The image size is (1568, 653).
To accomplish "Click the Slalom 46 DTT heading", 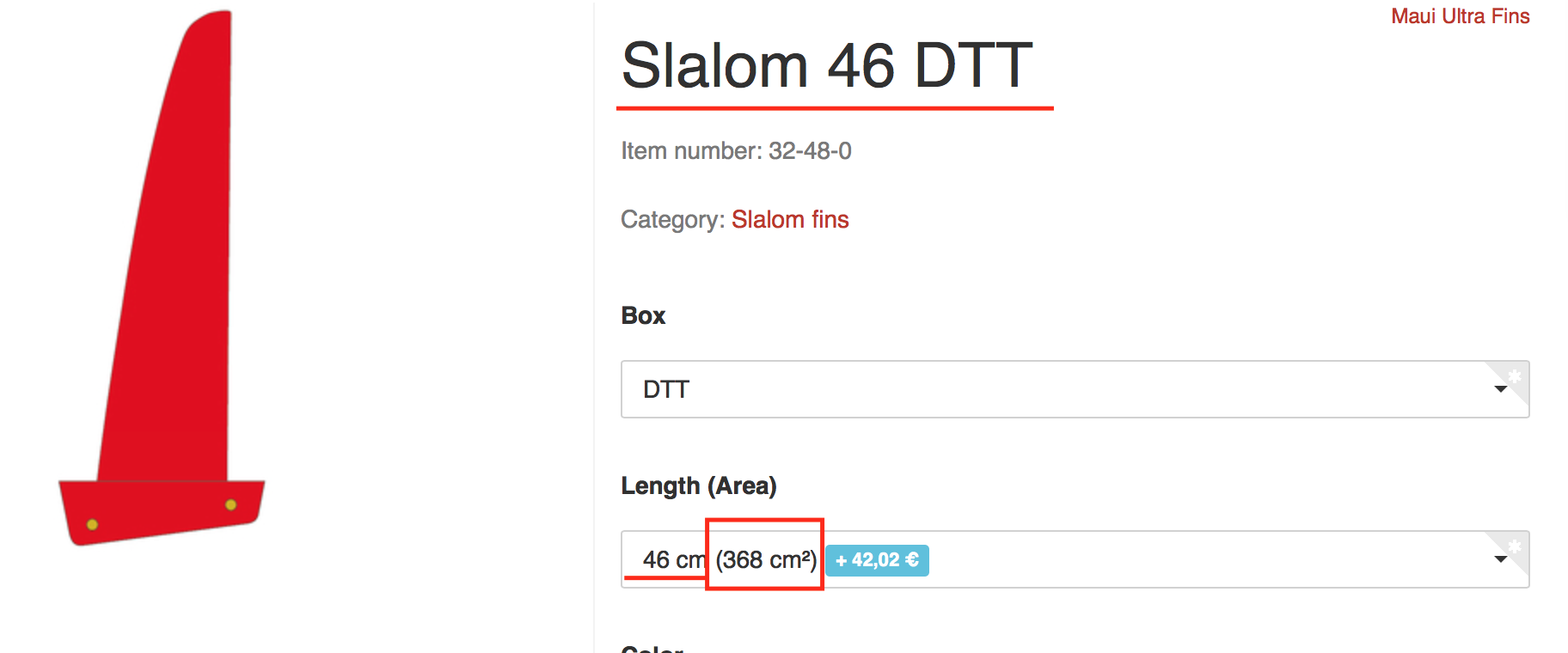I will (x=826, y=65).
